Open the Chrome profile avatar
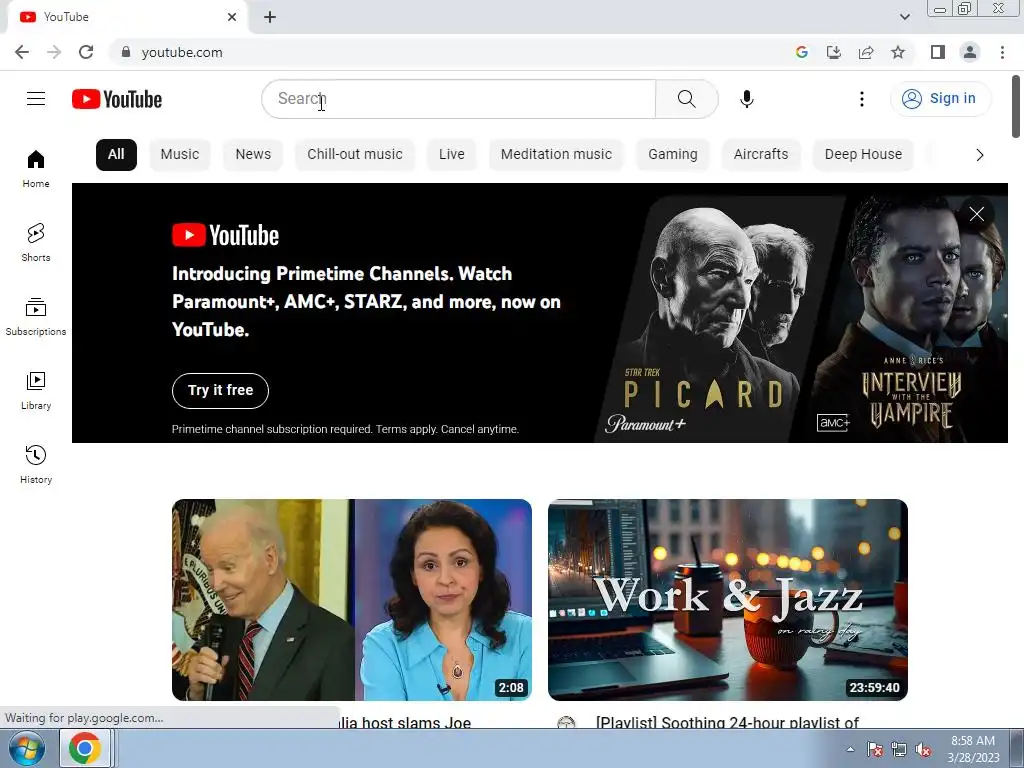Screen dimensions: 1024x768 [970, 52]
